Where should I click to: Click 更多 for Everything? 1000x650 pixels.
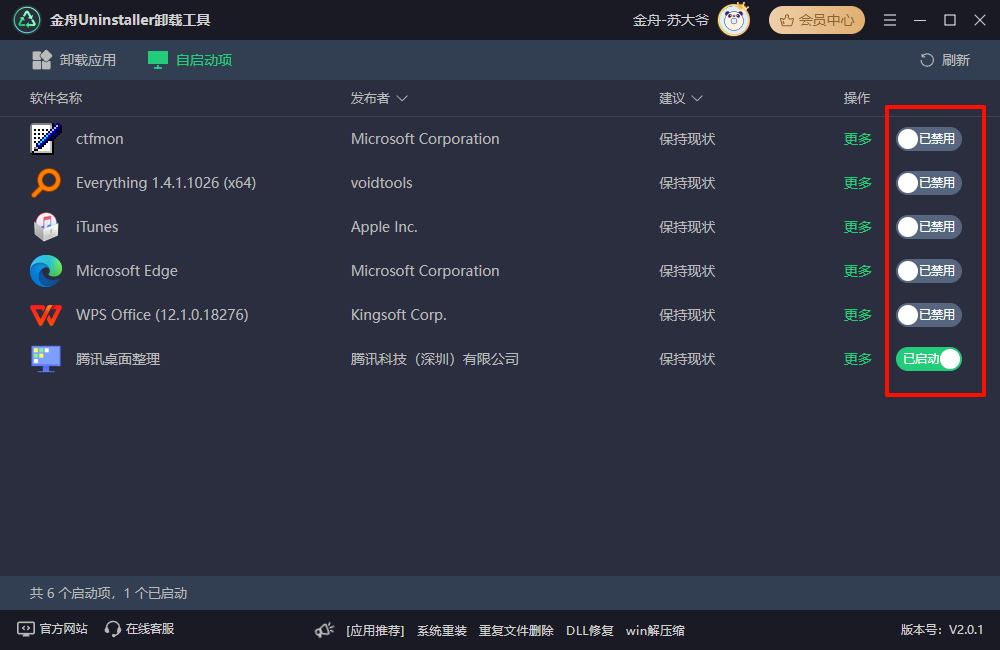[857, 182]
